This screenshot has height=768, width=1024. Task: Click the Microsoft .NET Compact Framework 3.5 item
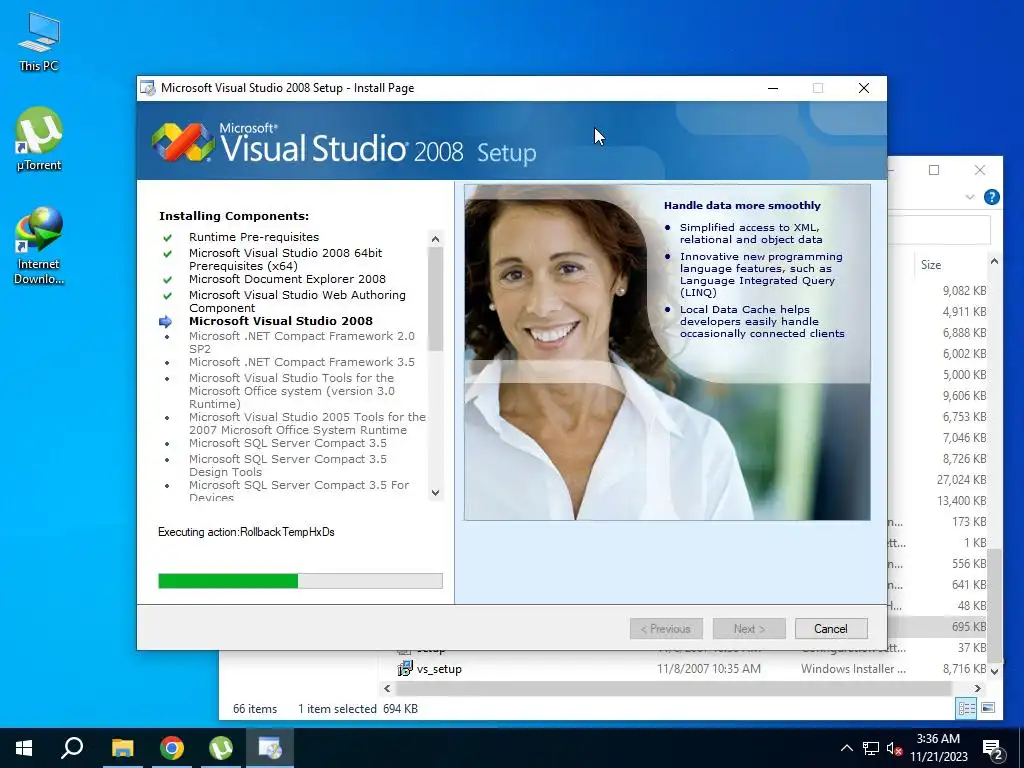click(x=302, y=362)
